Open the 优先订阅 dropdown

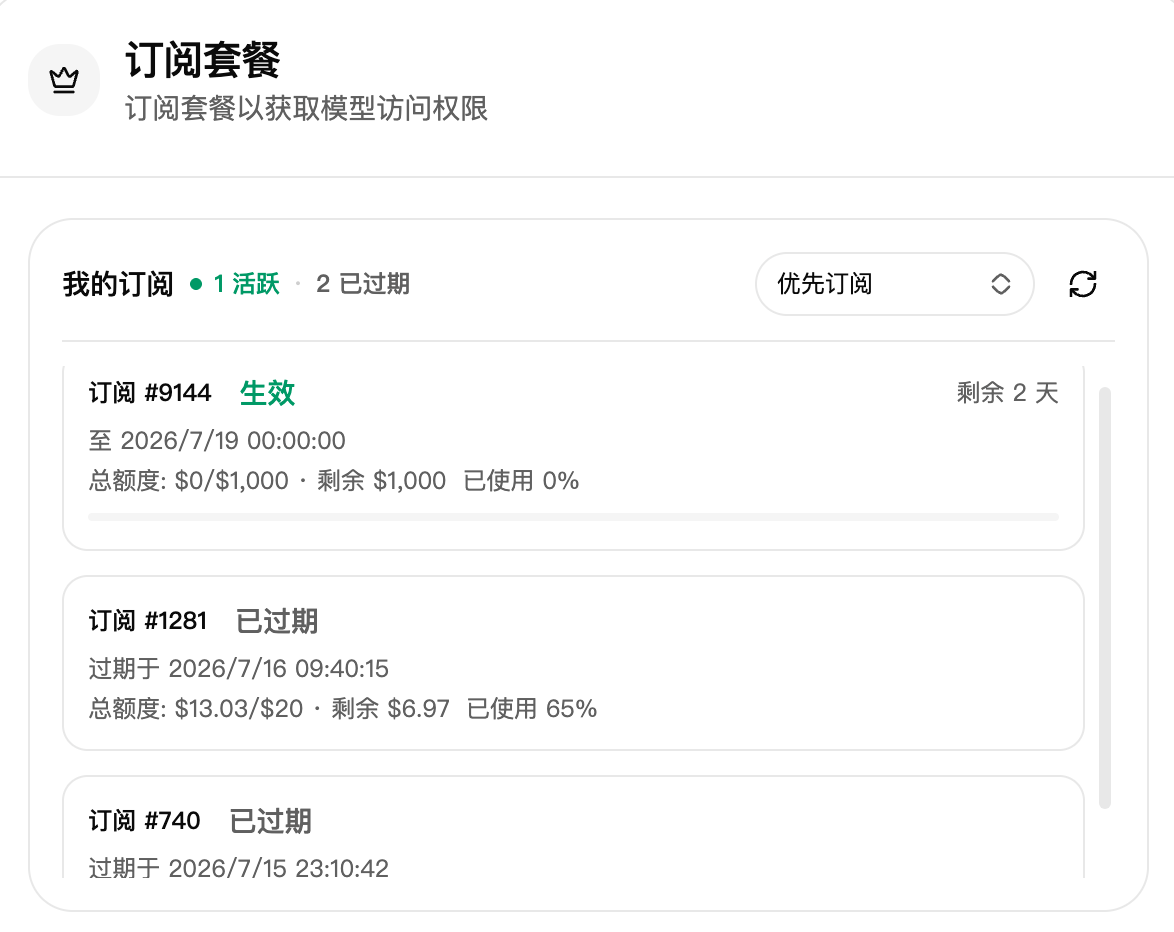tap(895, 284)
